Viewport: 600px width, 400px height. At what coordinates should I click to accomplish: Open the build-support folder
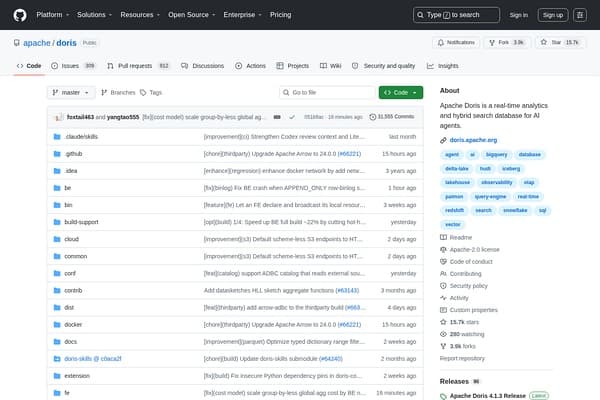pos(81,222)
